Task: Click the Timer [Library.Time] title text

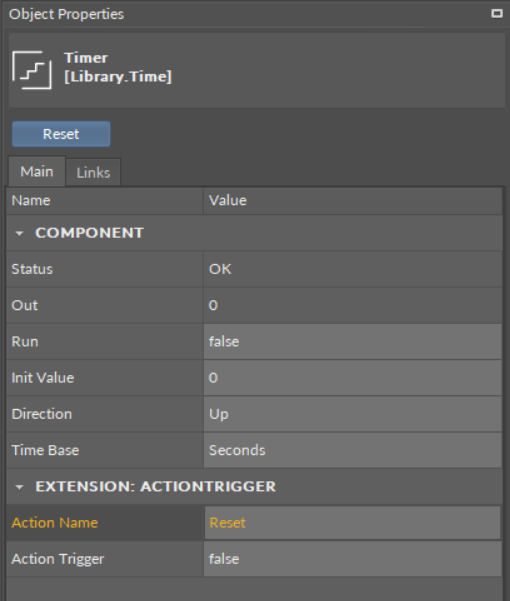Action: click(x=118, y=67)
